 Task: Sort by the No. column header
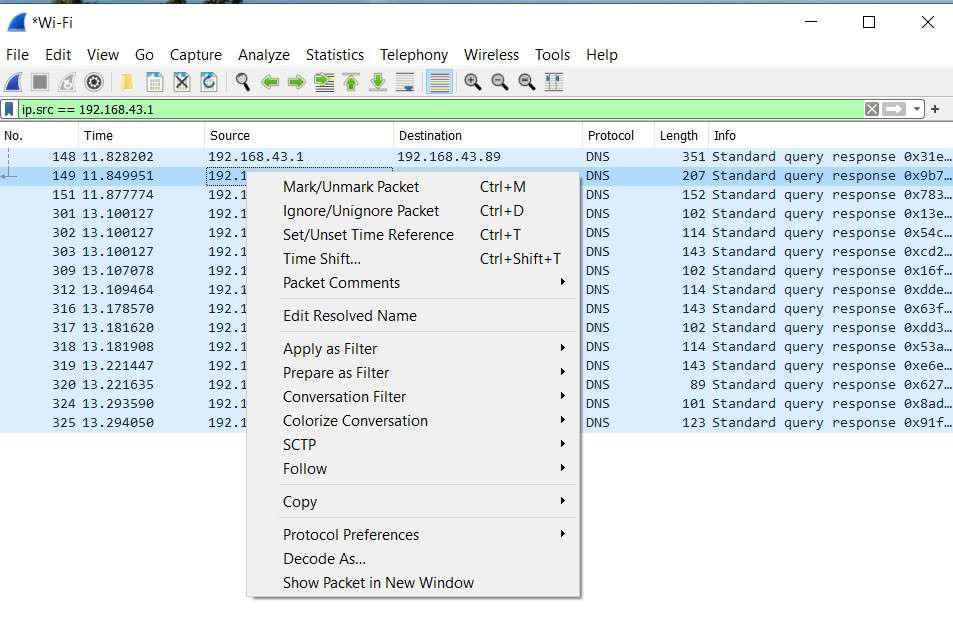(x=39, y=135)
